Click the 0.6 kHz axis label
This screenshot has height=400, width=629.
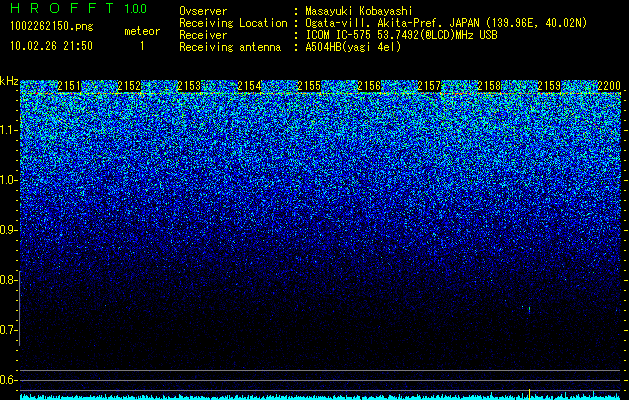click(x=9, y=380)
